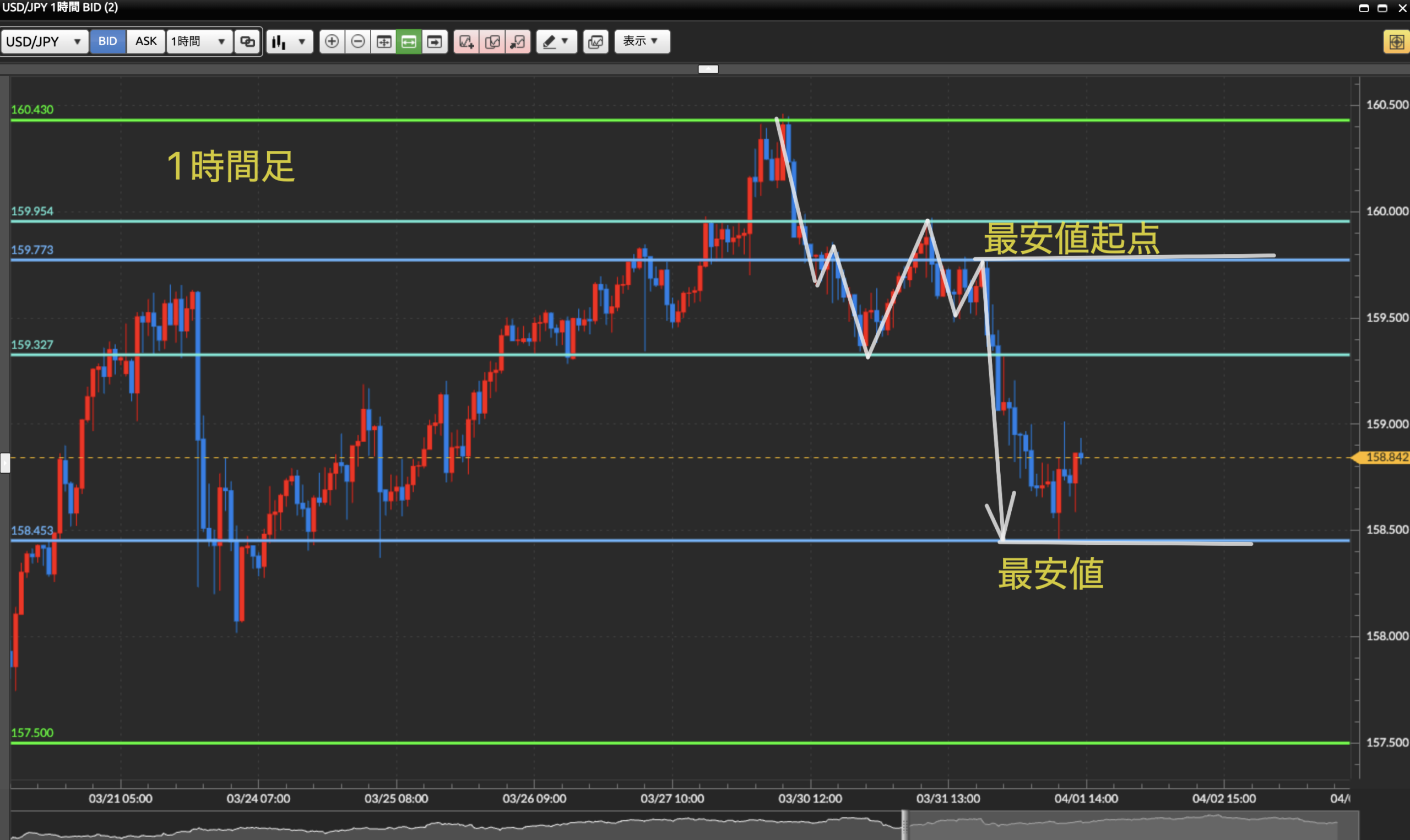Click the zoom in magnifier button
The width and height of the screenshot is (1410, 840).
pyautogui.click(x=332, y=41)
